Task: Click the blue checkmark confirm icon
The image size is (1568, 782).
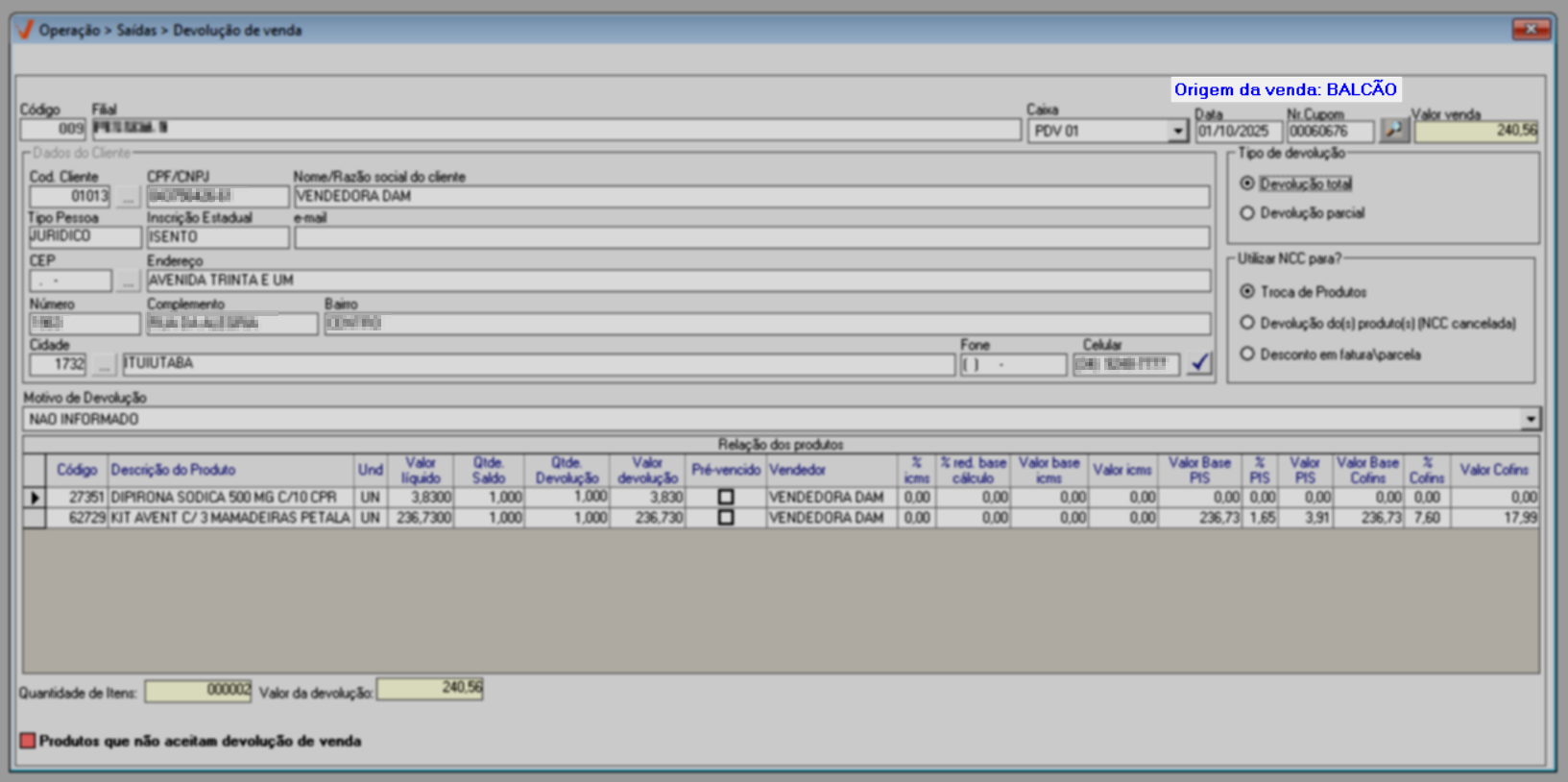Action: (x=1199, y=363)
